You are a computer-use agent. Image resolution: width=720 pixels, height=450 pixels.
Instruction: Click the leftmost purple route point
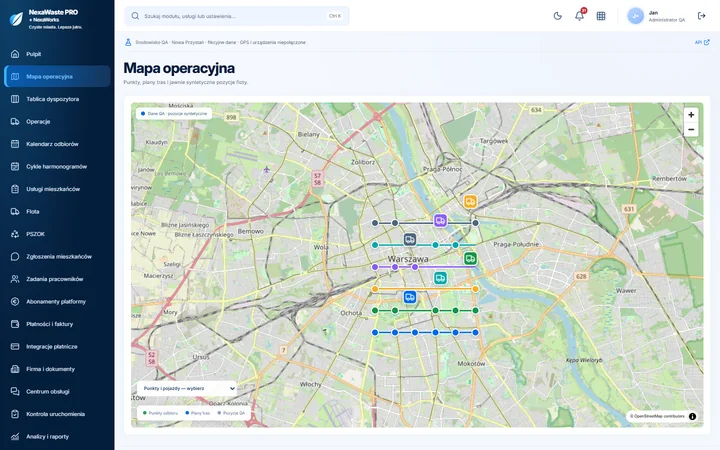point(375,267)
